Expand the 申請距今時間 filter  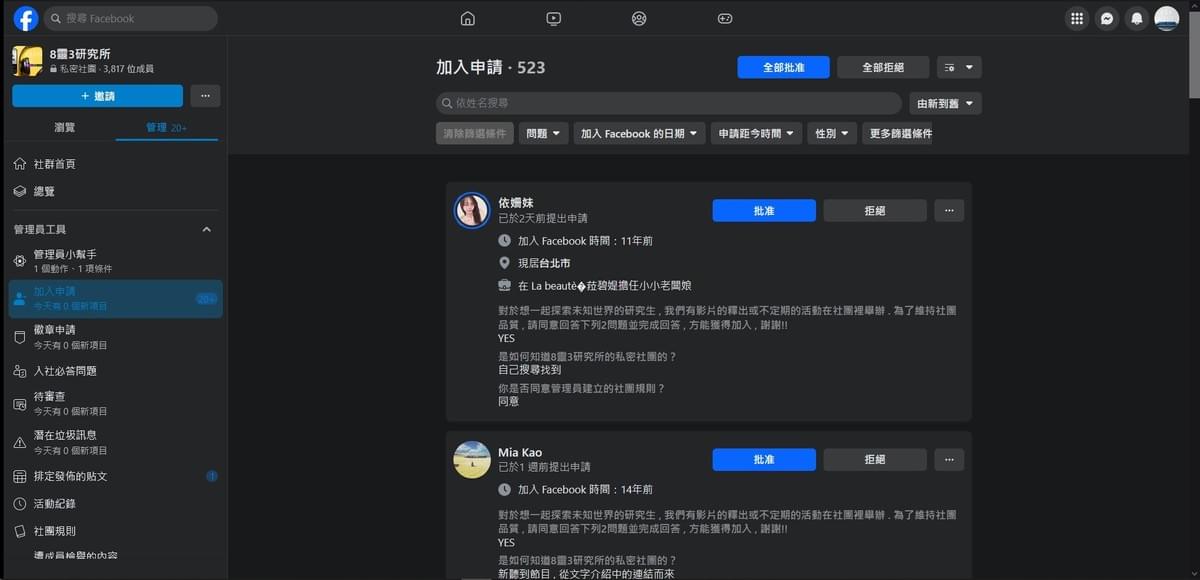coord(757,133)
